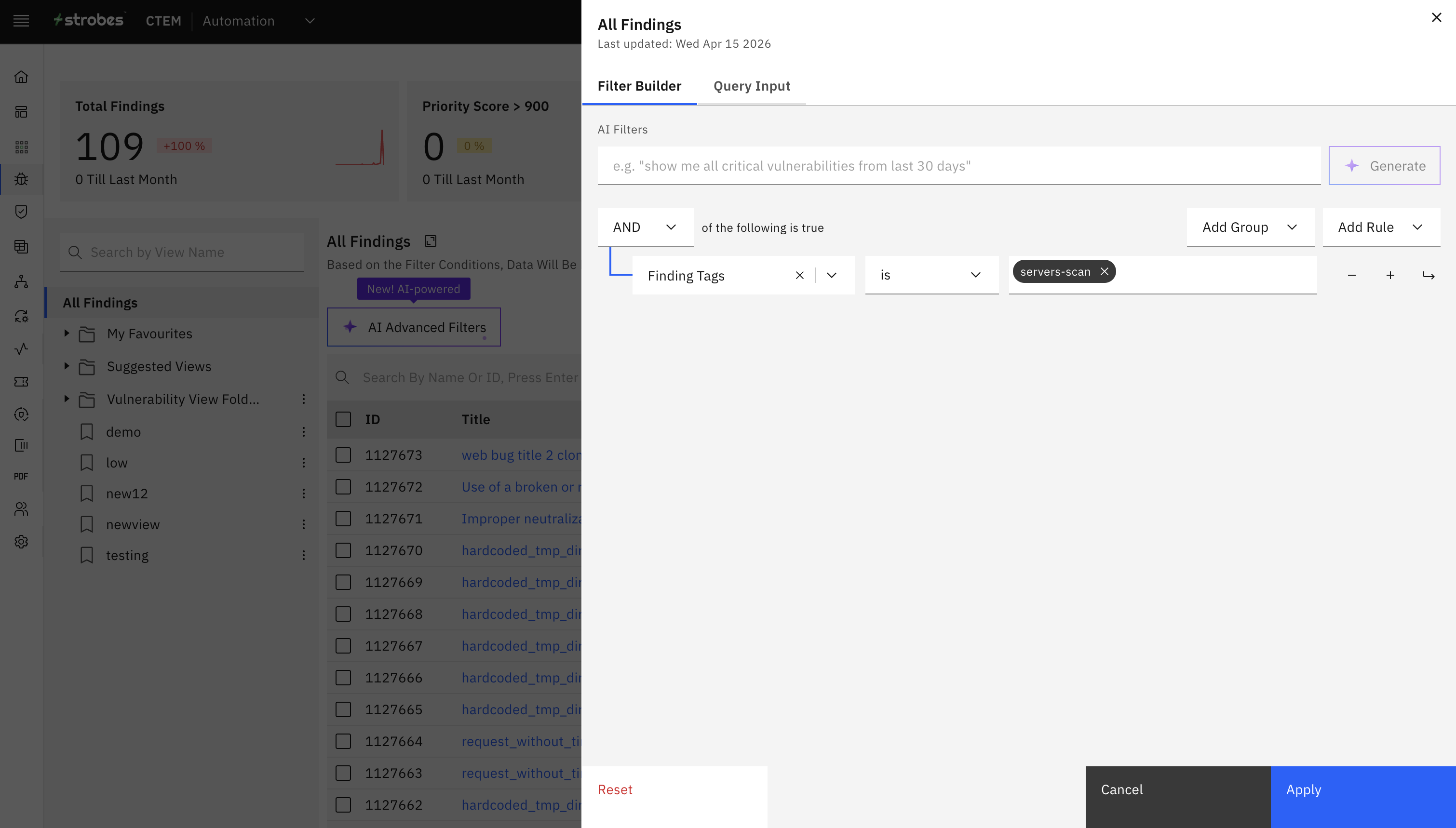Open the AND operator dropdown
1456x828 pixels.
(x=645, y=227)
